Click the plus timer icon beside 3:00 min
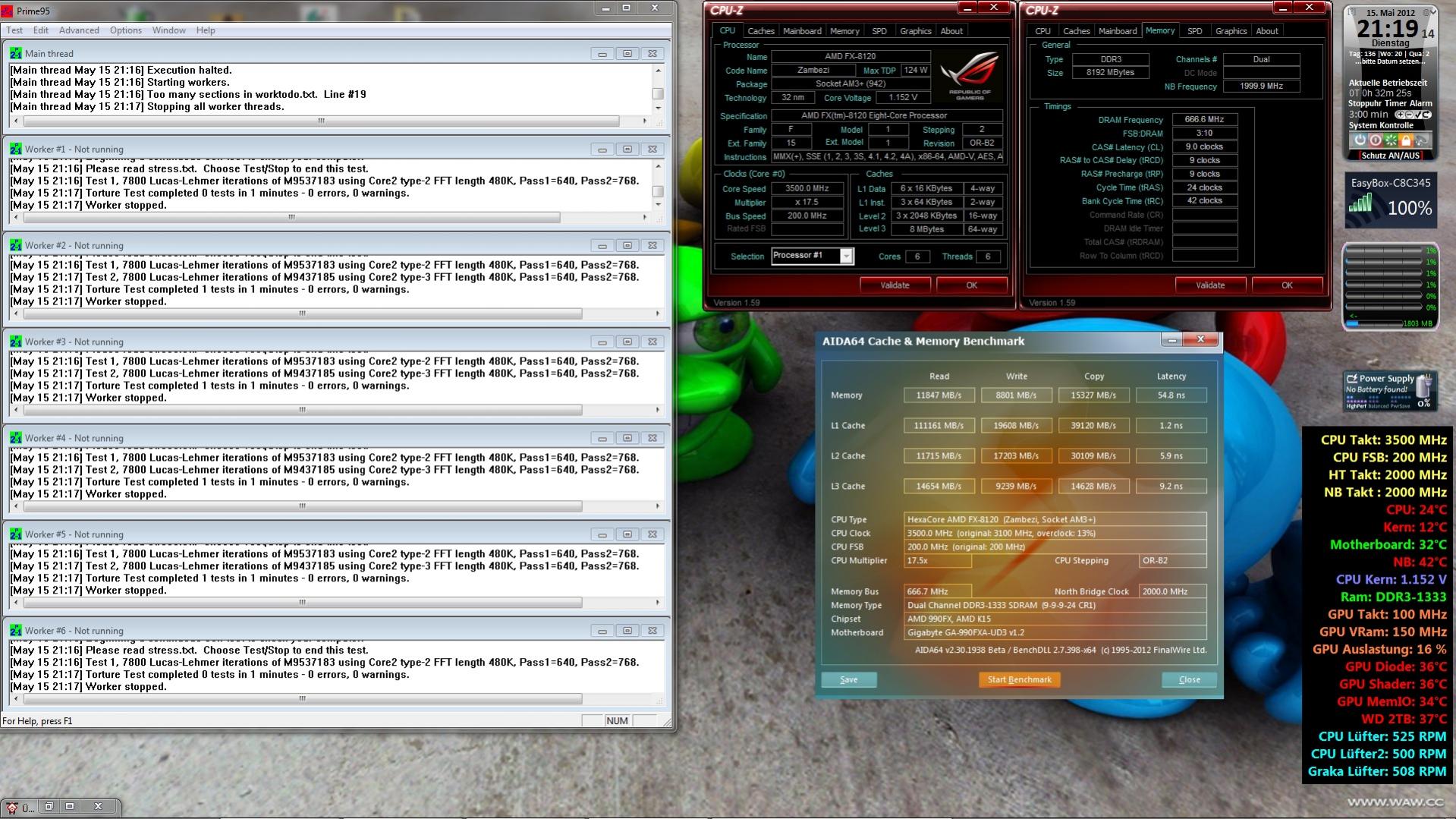1456x819 pixels. 1401,115
